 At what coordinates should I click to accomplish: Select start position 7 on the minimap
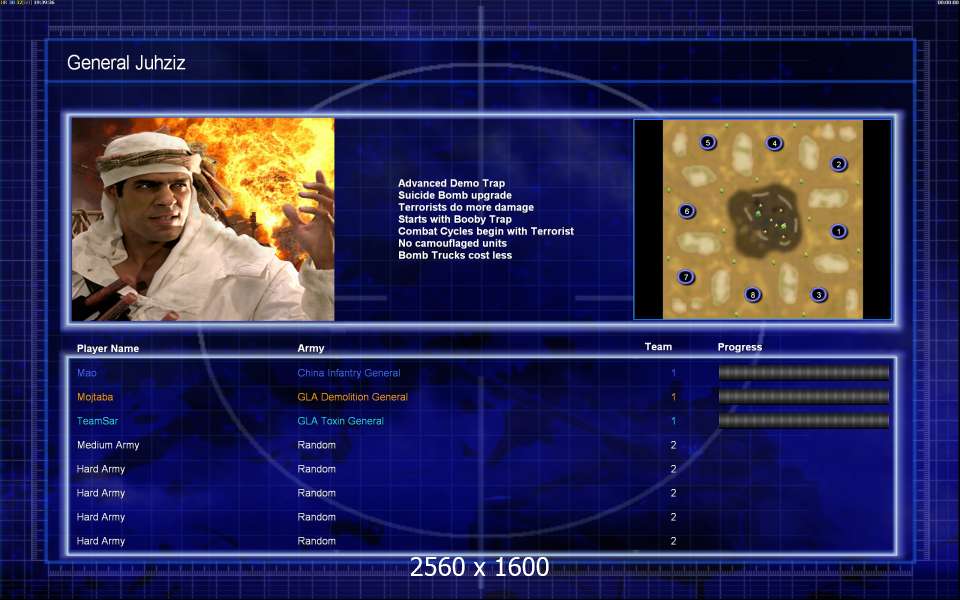pos(686,277)
